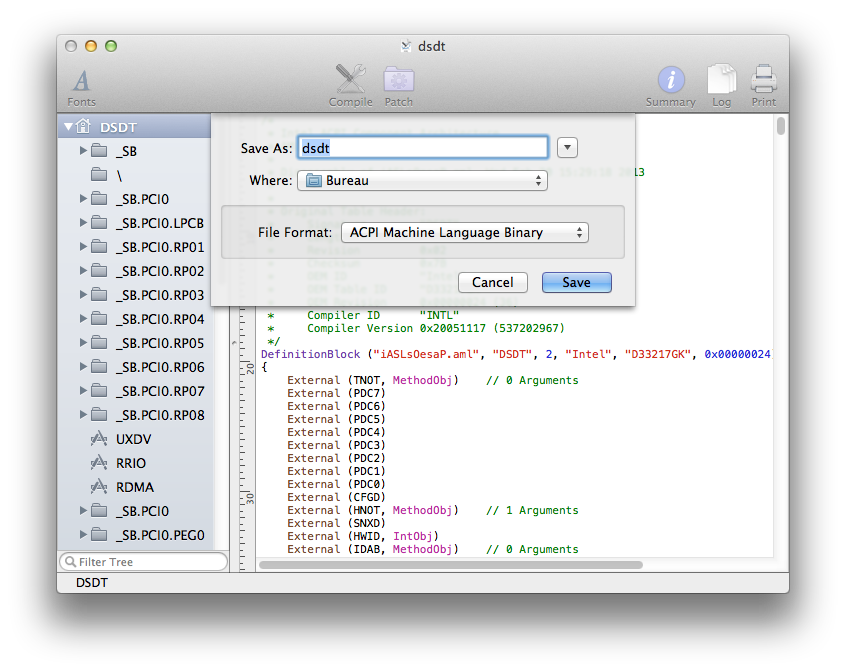Expand the _SB.PCI0.LPCB tree node
846x672 pixels.
[x=83, y=223]
